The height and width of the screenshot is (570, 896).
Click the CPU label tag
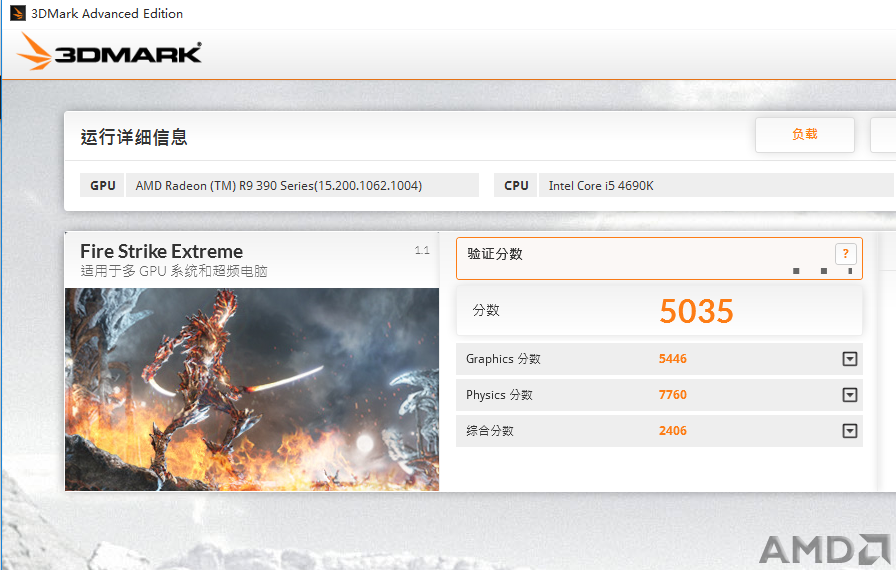(515, 186)
